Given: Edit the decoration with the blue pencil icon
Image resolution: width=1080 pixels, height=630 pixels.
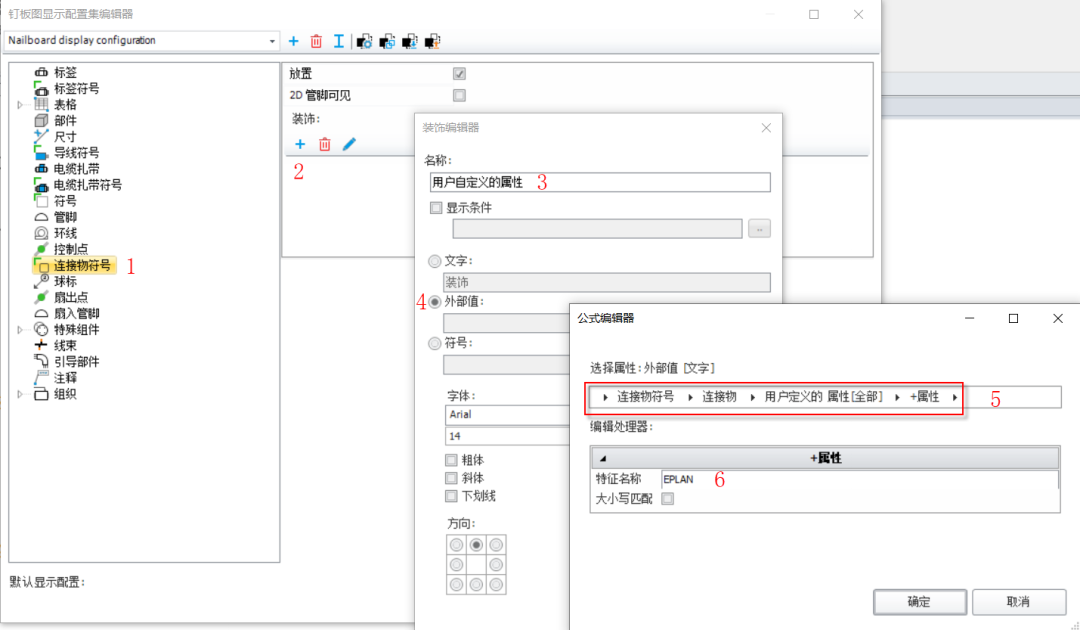Looking at the screenshot, I should click(349, 145).
